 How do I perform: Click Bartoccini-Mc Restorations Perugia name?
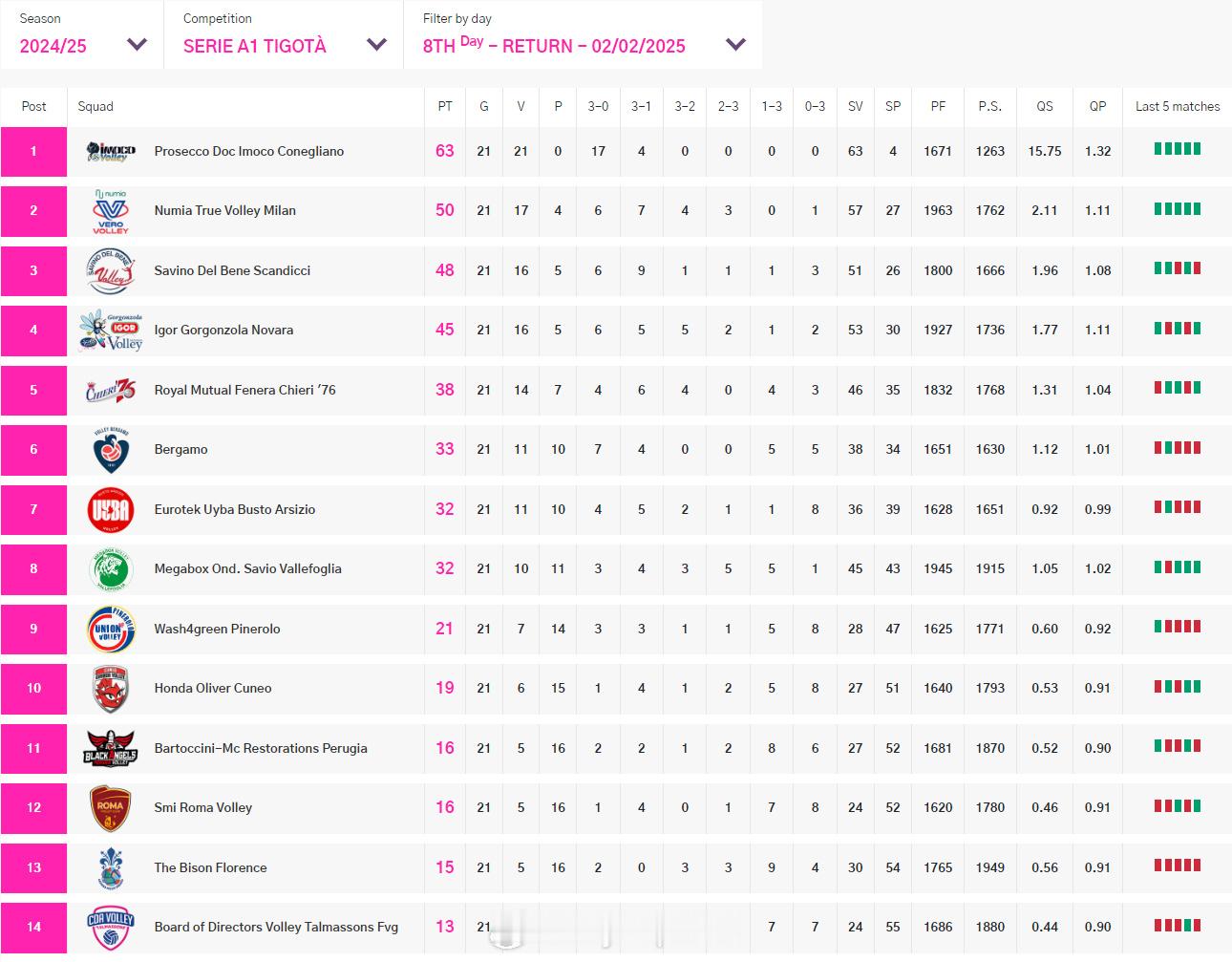261,748
